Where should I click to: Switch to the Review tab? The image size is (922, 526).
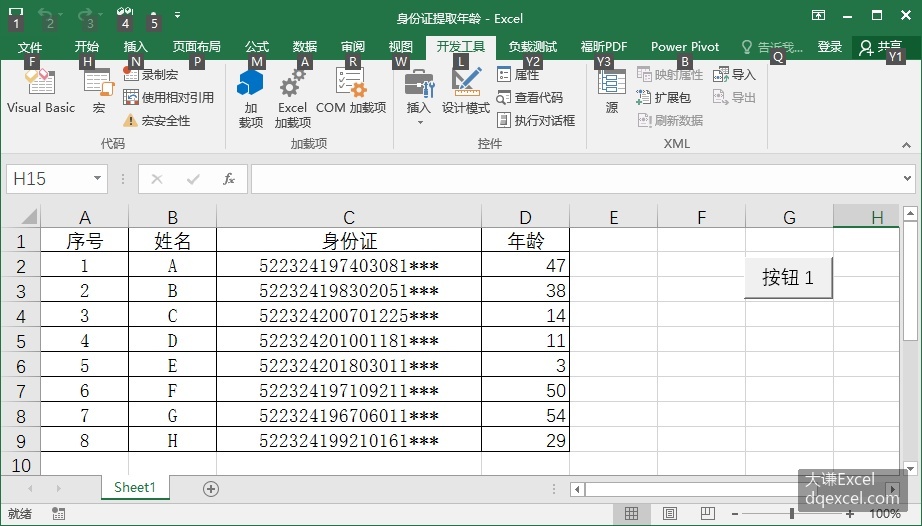coord(353,46)
